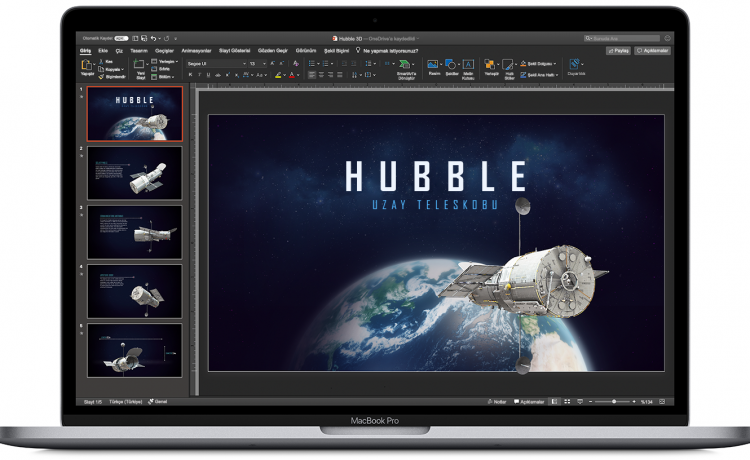The width and height of the screenshot is (750, 460).
Task: Click the text highlight color swatch
Action: tap(278, 75)
